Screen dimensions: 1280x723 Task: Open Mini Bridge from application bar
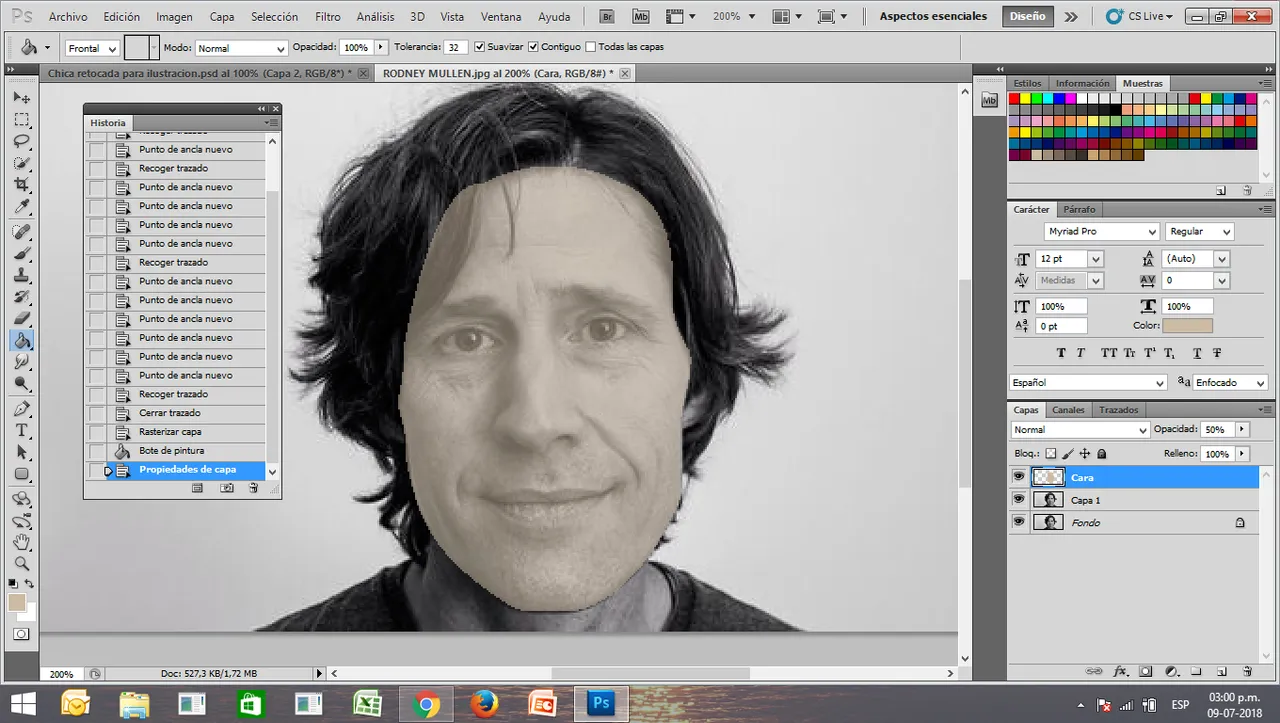(641, 16)
